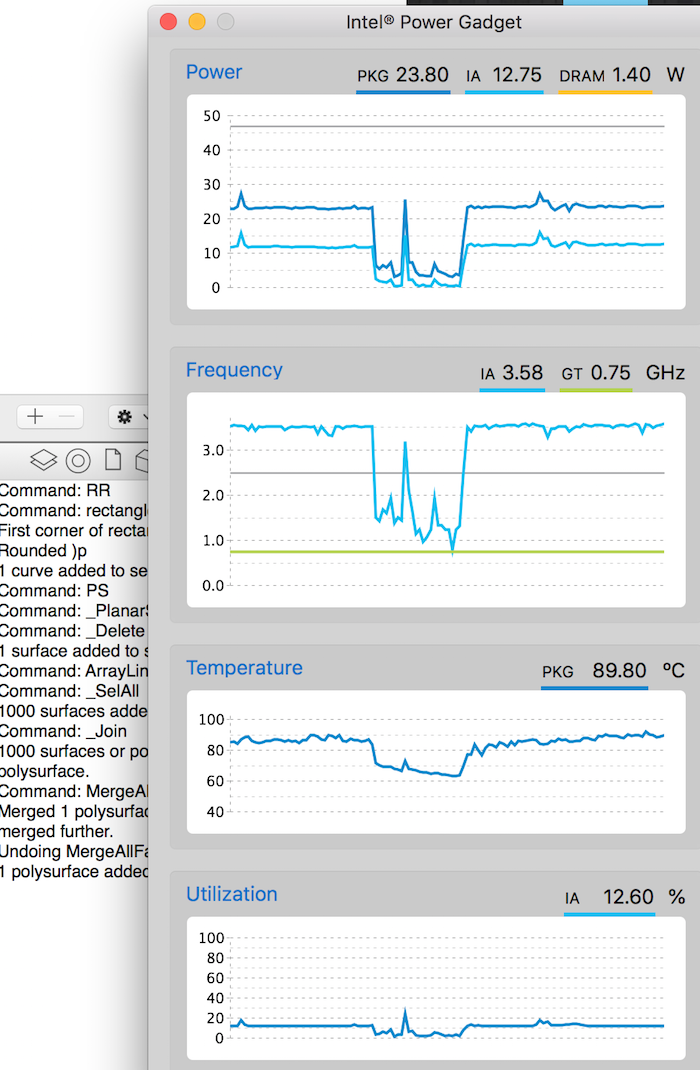
Task: Click the Temperature section heading
Action: 244,668
